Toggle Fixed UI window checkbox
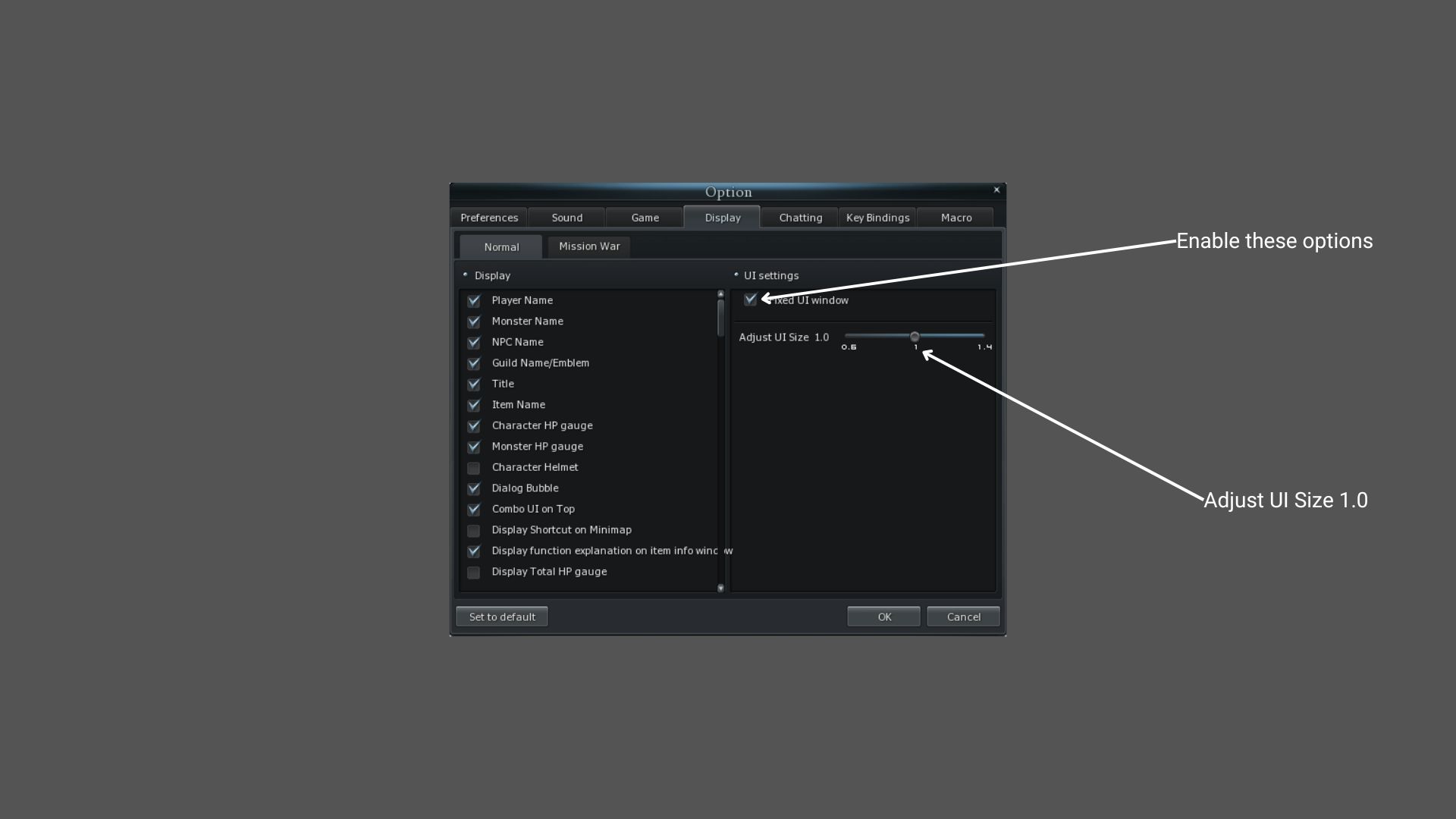The width and height of the screenshot is (1456, 819). 751,300
